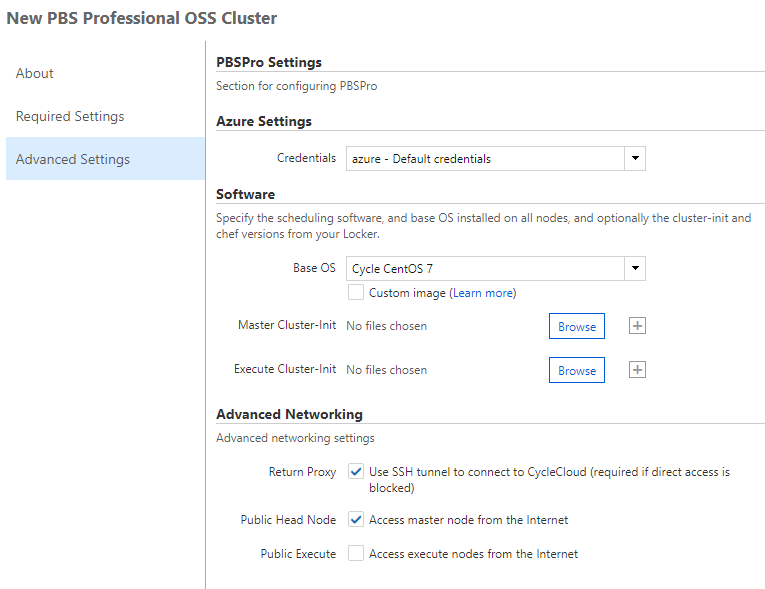Expand the Base OS dropdown arrow
The height and width of the screenshot is (589, 765).
coord(634,268)
